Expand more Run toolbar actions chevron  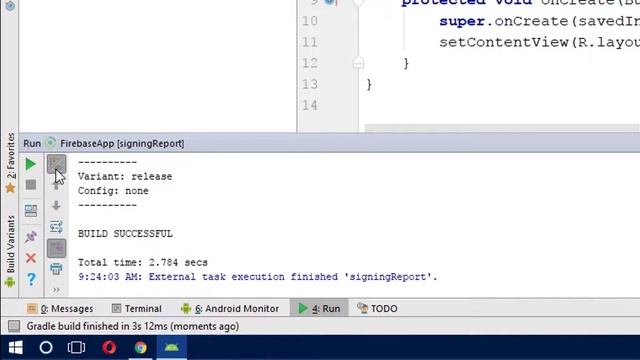[56, 290]
